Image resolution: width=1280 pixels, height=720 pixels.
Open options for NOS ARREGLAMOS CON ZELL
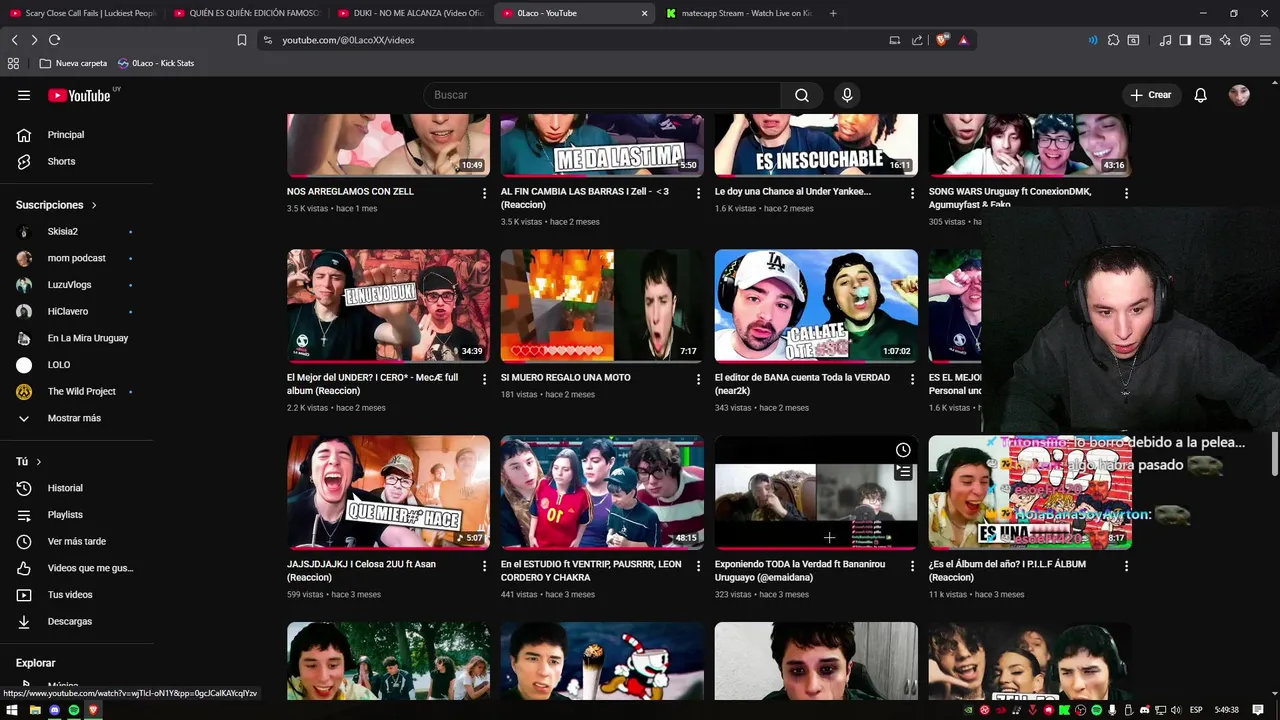[485, 193]
